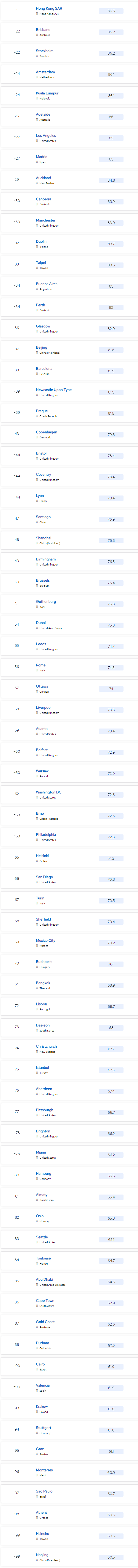This screenshot has width=138, height=1568.
Task: Click the location pin beside Greece
Action: click(x=37, y=1518)
